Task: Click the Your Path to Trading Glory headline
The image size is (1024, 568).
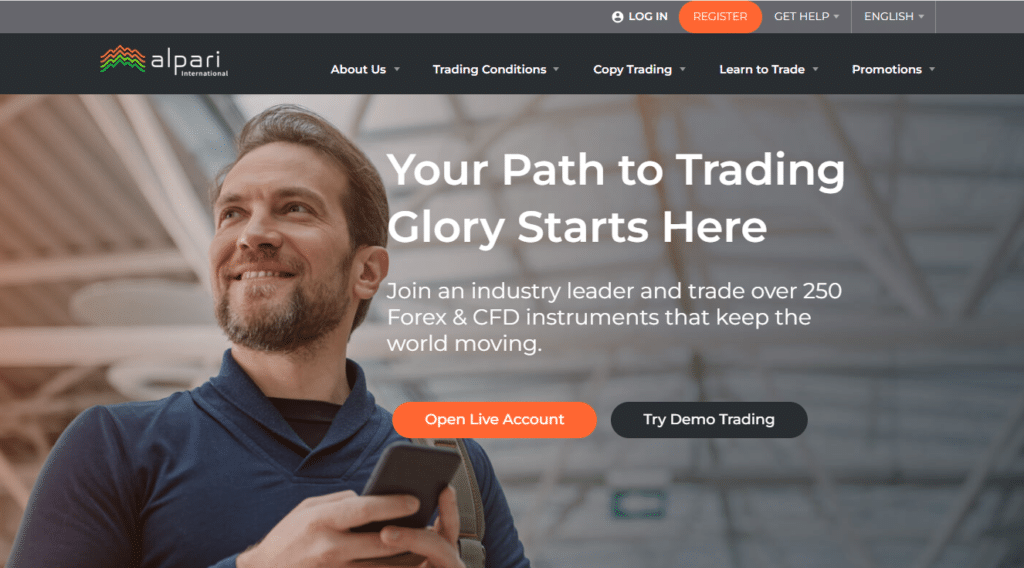Action: click(x=616, y=198)
